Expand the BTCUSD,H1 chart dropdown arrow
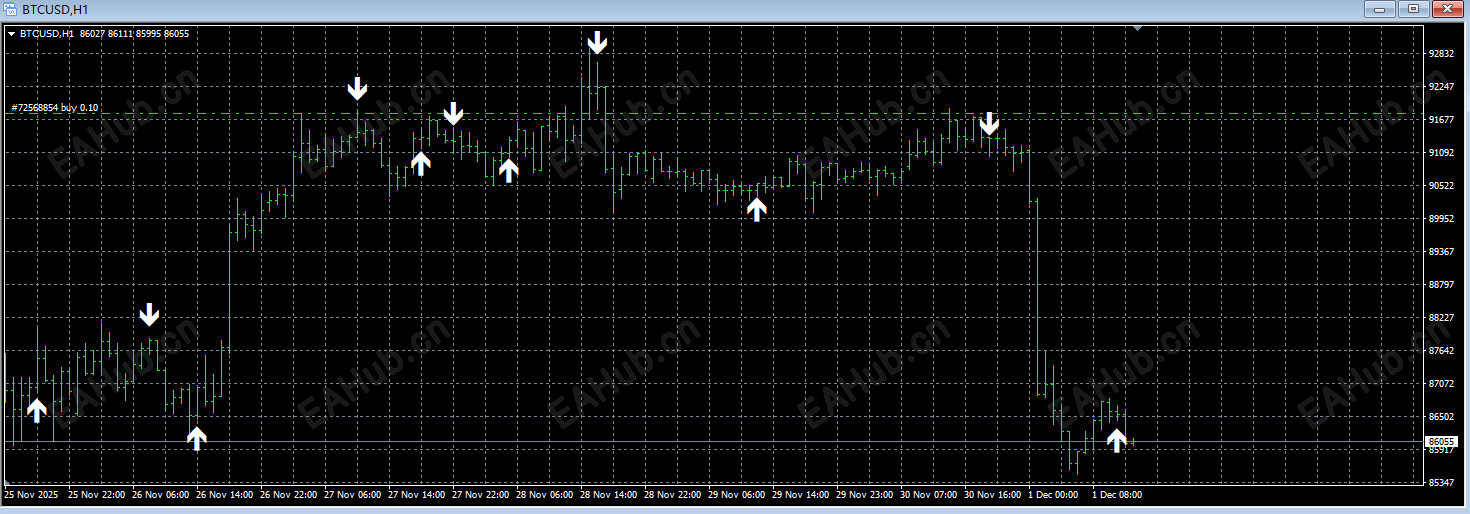The image size is (1470, 514). tap(12, 34)
